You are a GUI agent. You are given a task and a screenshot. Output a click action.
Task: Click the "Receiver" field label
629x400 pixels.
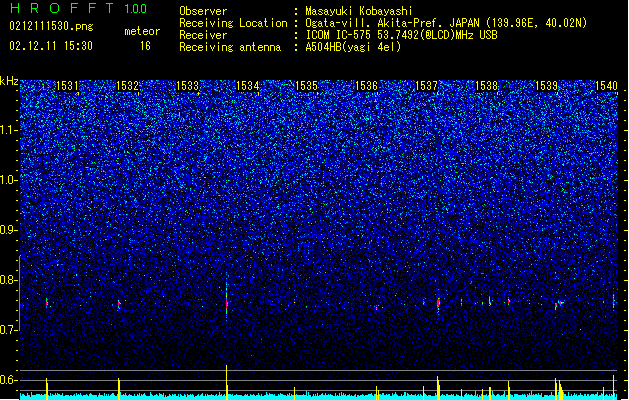coord(203,35)
